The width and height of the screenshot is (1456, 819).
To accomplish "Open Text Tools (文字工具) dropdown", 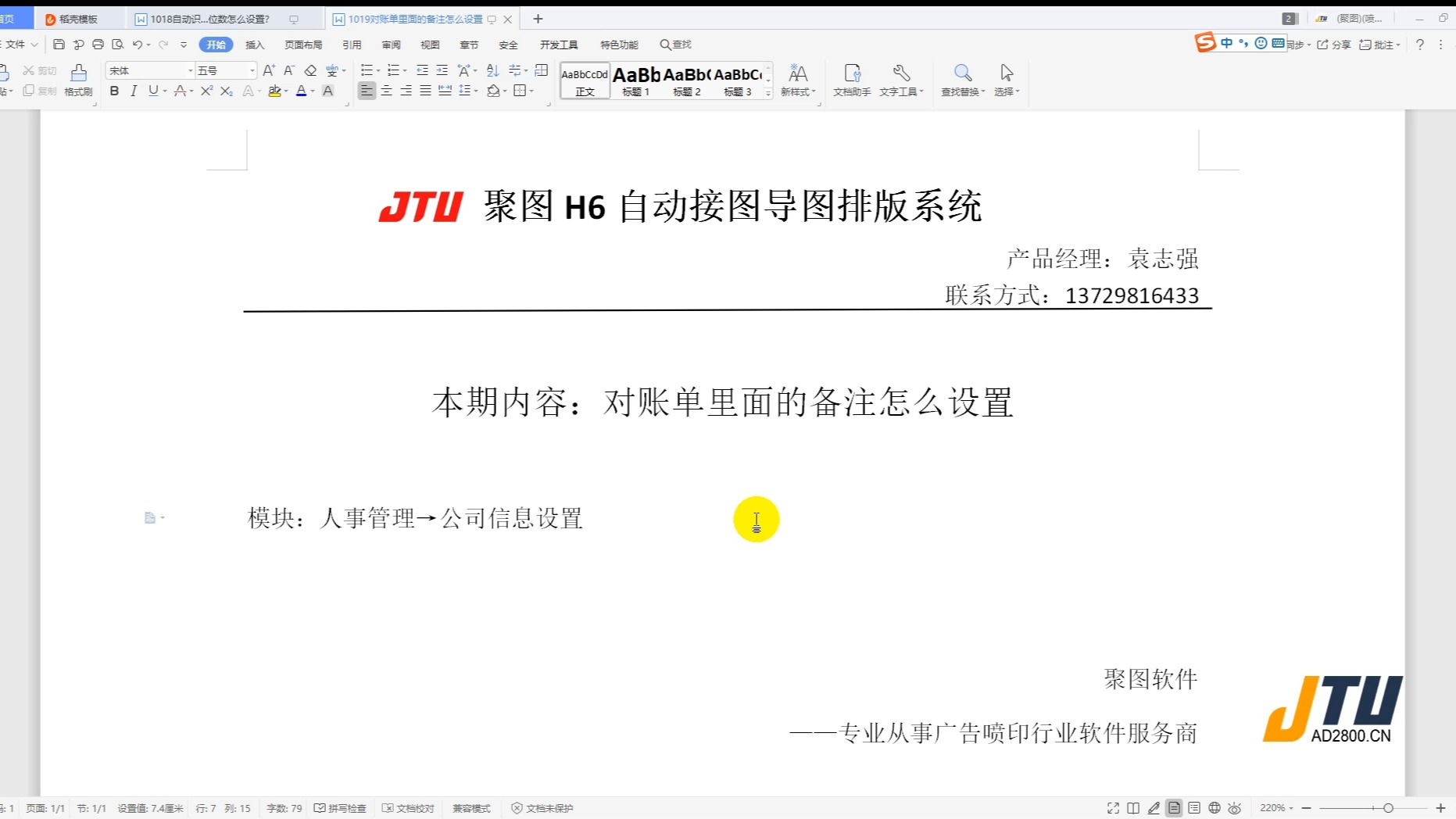I will click(x=901, y=80).
